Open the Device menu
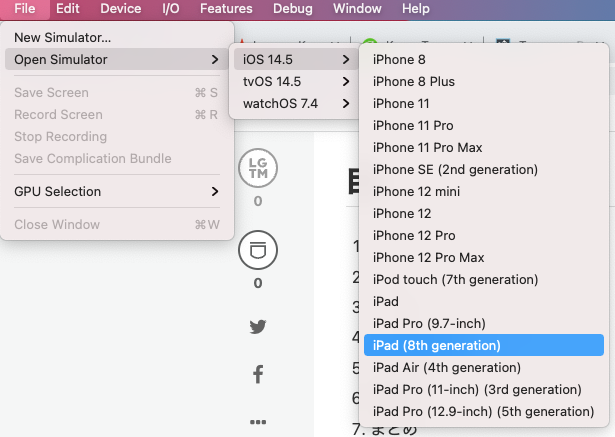The width and height of the screenshot is (615, 437). (x=120, y=9)
